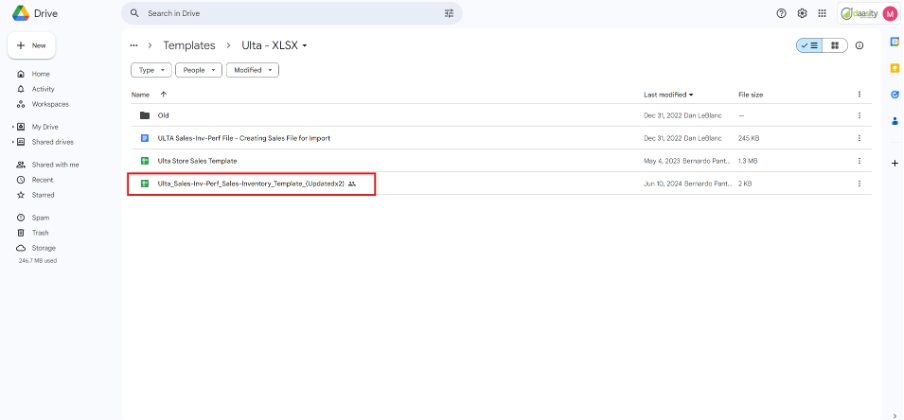Expand the Type filter dropdown

tap(151, 70)
